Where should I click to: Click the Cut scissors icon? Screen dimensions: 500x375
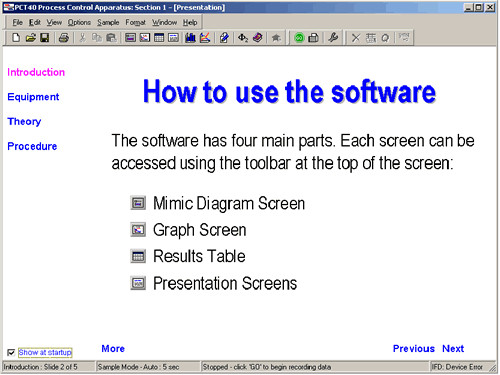[82, 38]
